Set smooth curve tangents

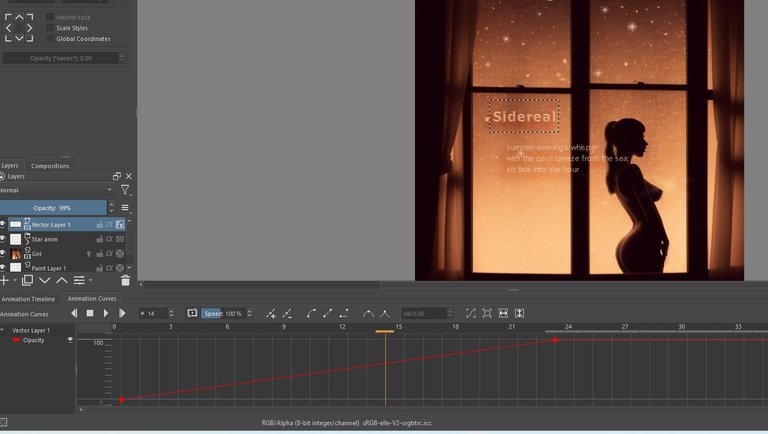point(368,313)
